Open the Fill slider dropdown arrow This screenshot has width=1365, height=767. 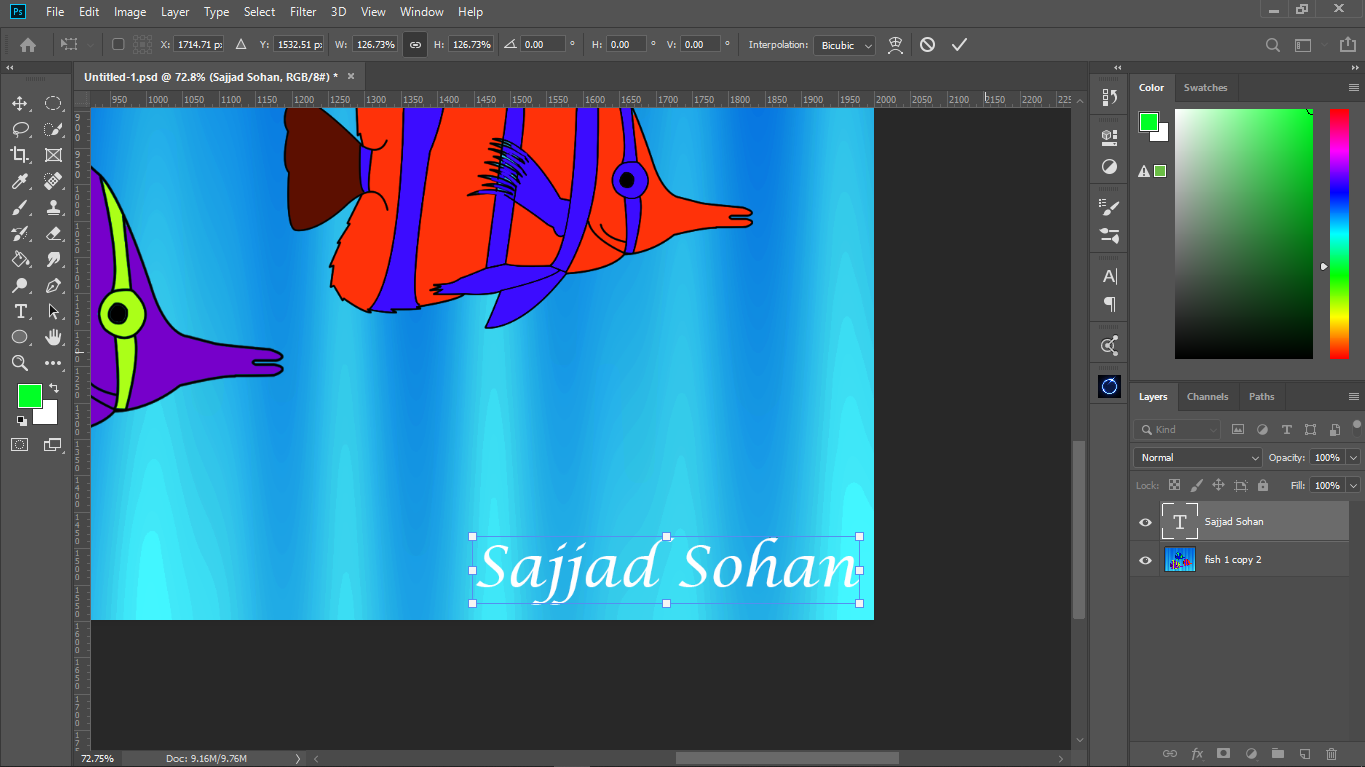click(1353, 485)
